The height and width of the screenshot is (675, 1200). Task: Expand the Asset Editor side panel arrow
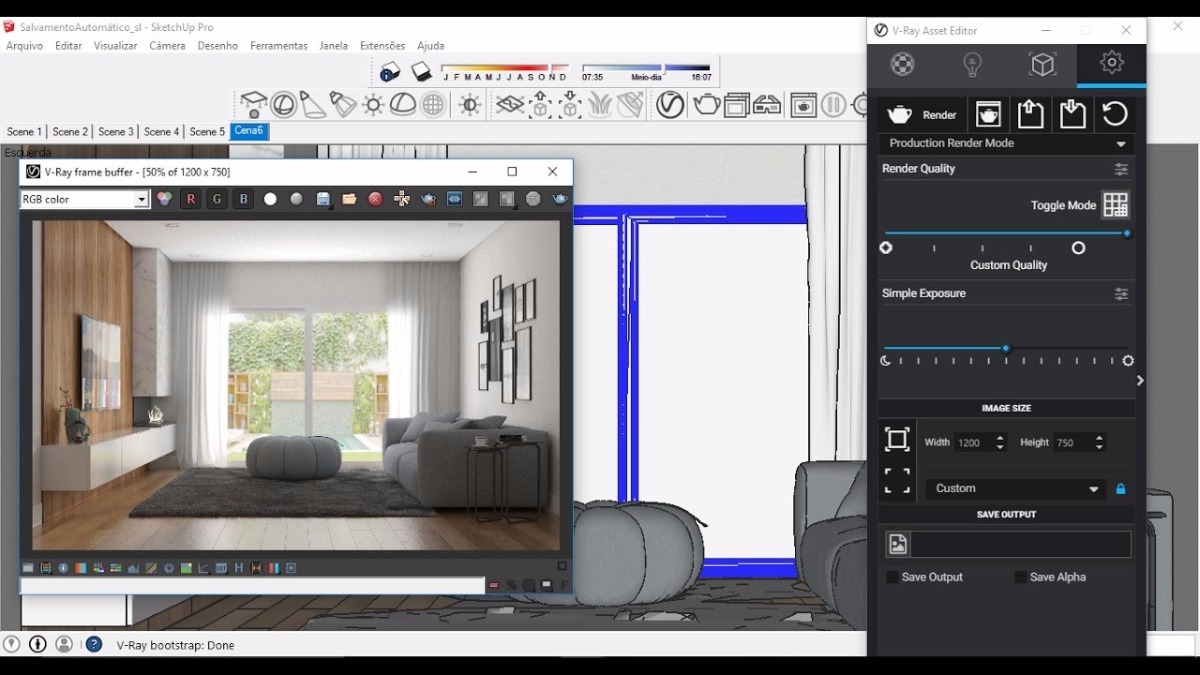click(x=1140, y=380)
